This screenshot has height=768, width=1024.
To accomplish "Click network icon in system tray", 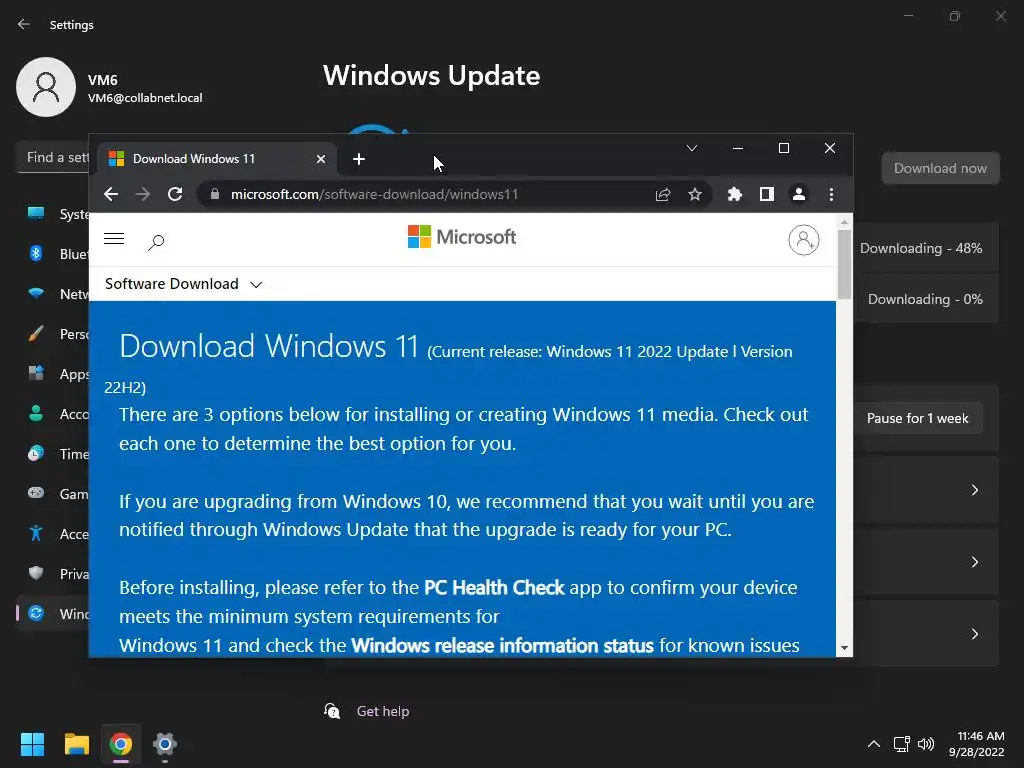I will 902,744.
